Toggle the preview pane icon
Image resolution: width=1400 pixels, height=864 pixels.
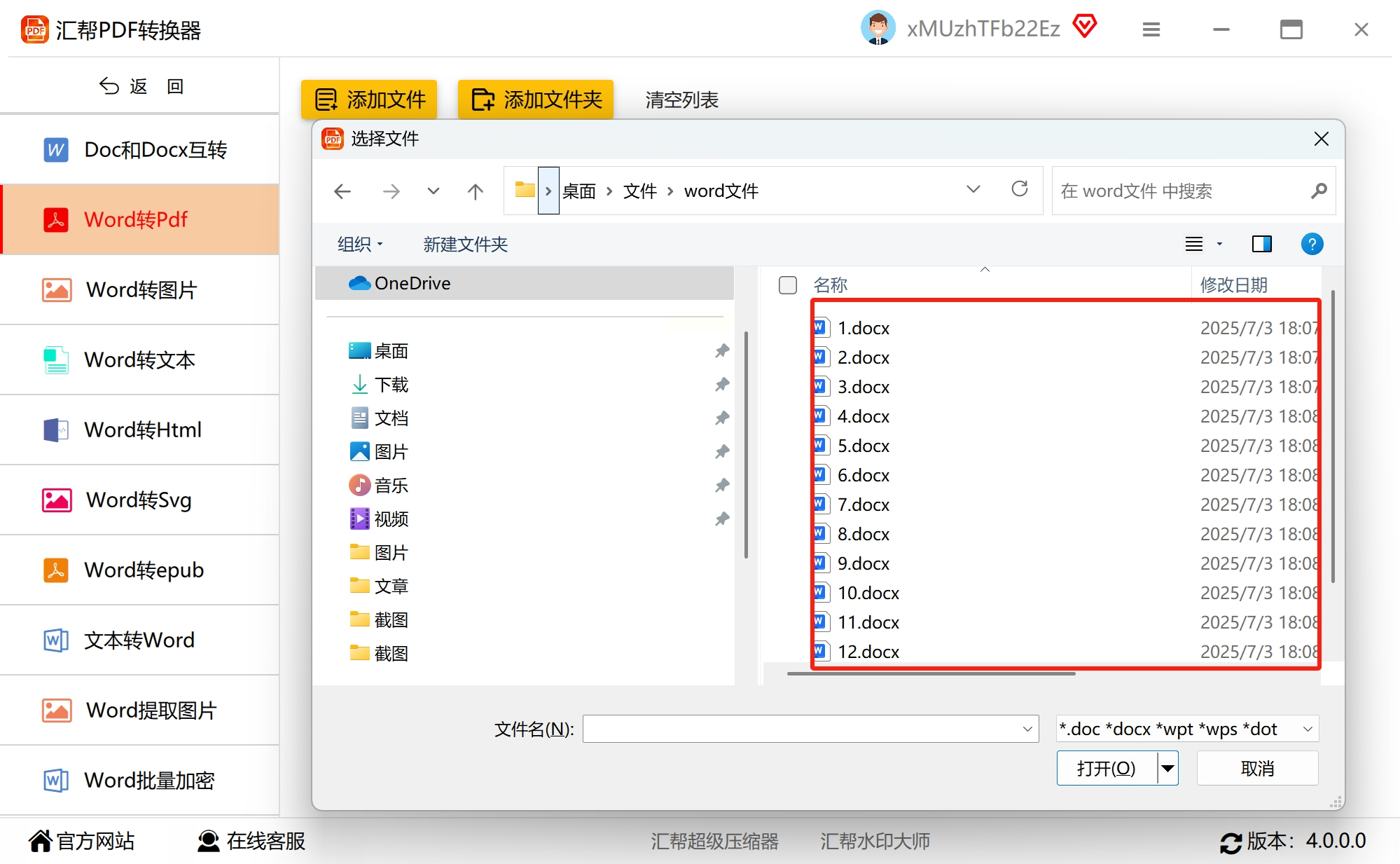point(1262,244)
